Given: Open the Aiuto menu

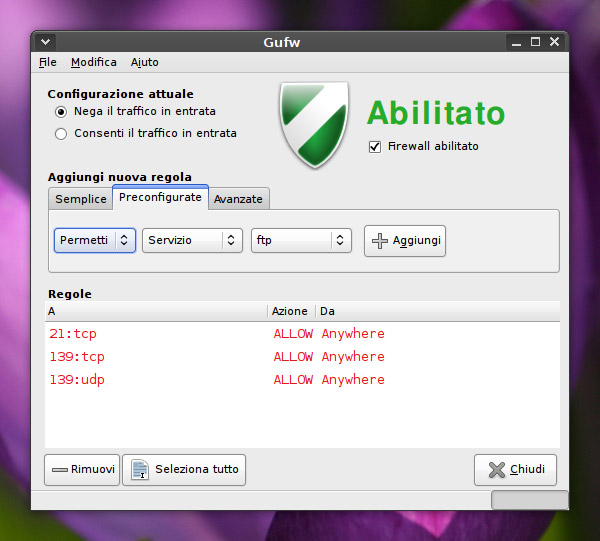Looking at the screenshot, I should [x=145, y=62].
